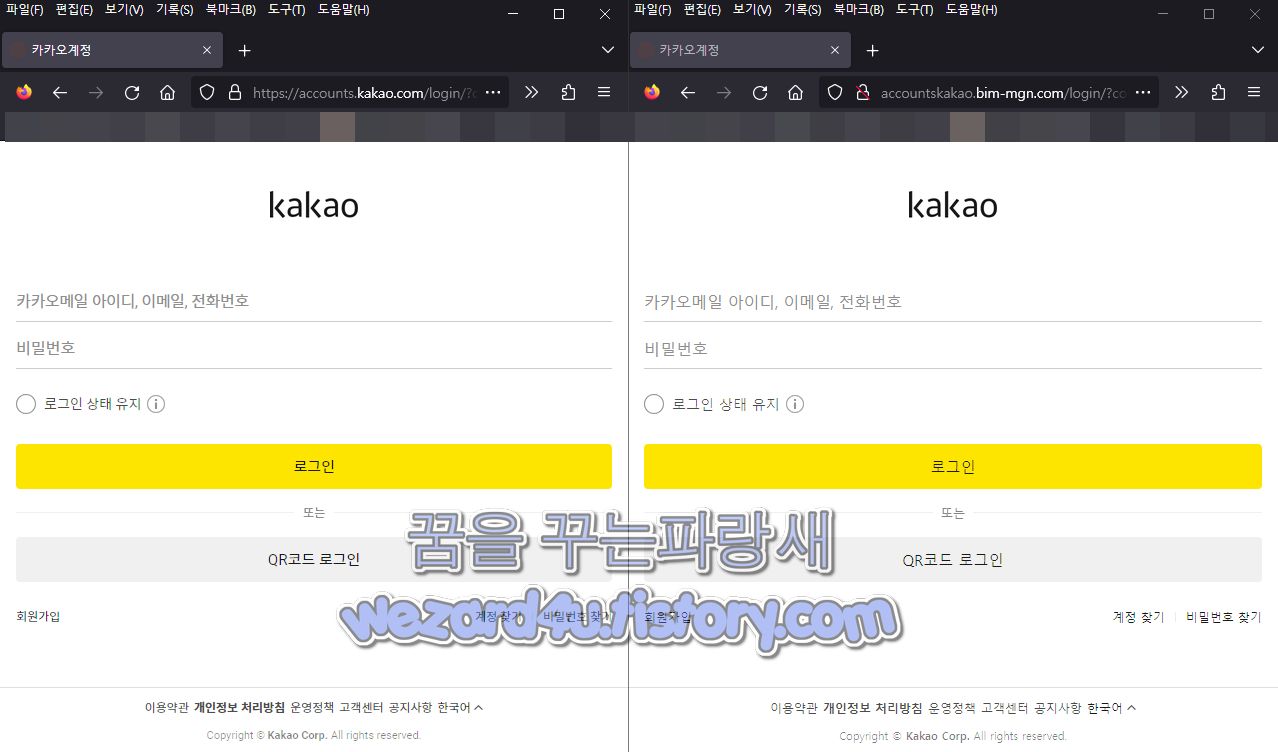This screenshot has height=752, width=1278.
Task: Click insecure padlock icon in right window
Action: [863, 92]
